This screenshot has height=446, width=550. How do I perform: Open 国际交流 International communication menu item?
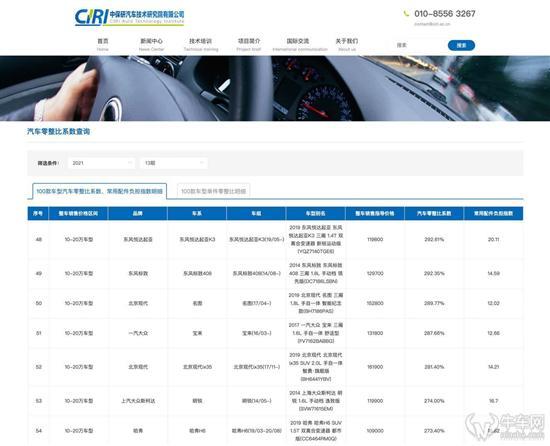click(300, 45)
